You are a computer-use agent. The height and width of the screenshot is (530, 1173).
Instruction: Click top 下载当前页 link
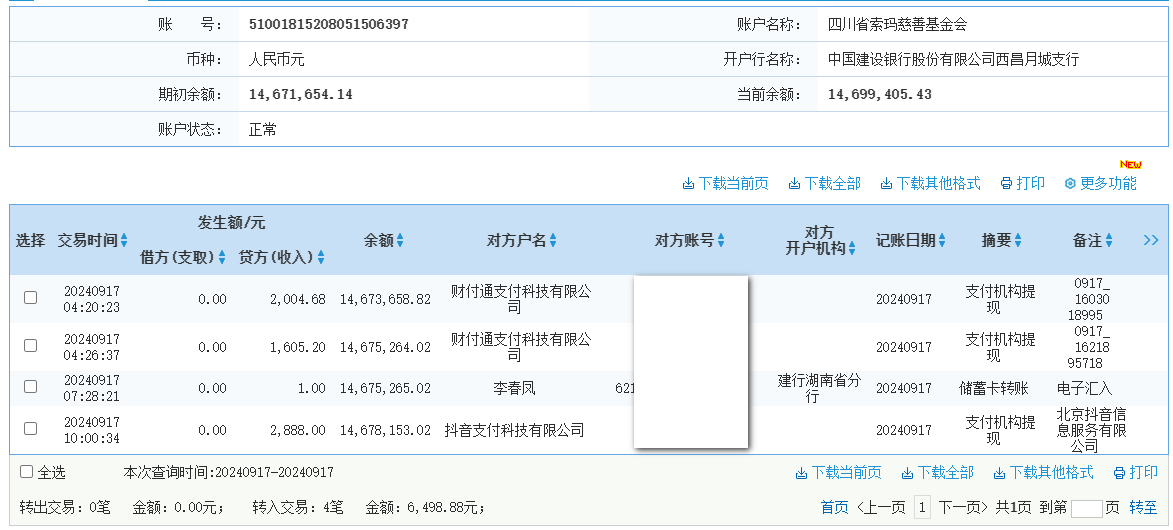pyautogui.click(x=726, y=183)
